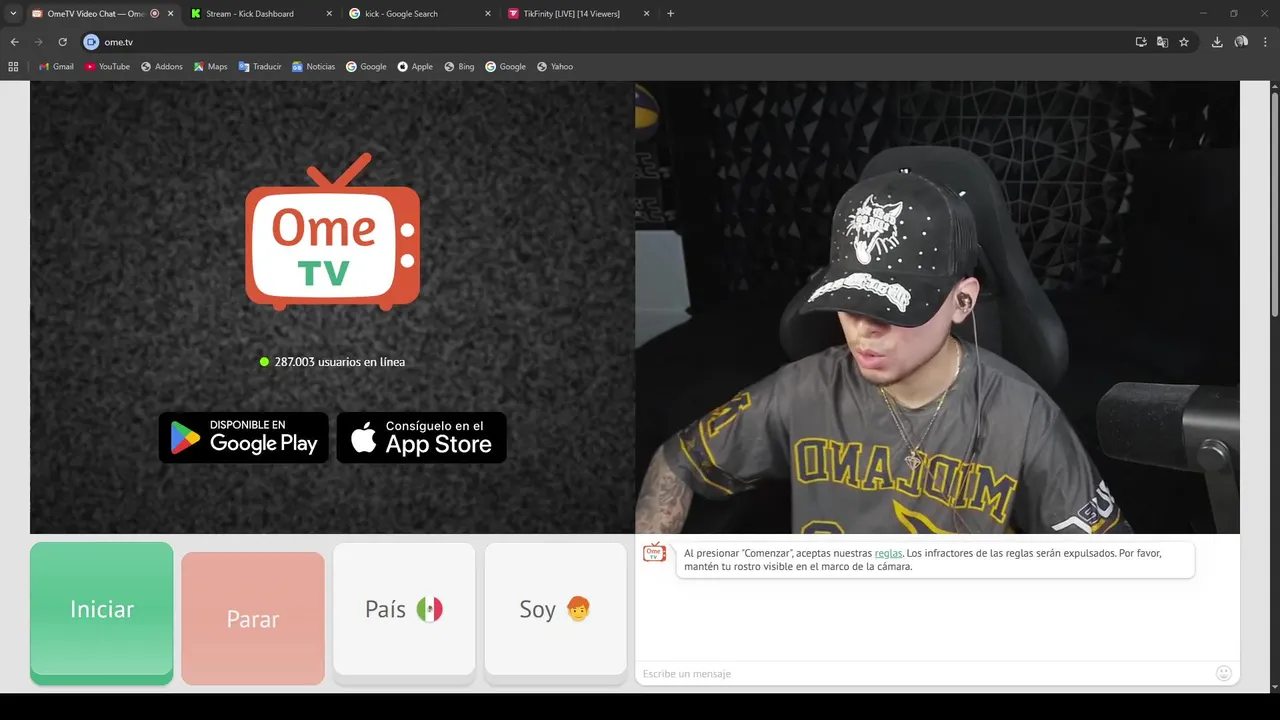The width and height of the screenshot is (1280, 720).
Task: Switch to the Stream - Kick Dashboard tab
Action: [250, 14]
